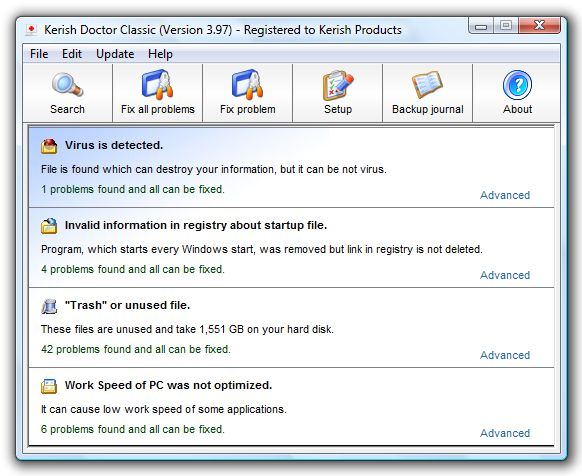Screen dimensions: 582x476
Task: Click the Work Speed of PC icon
Action: click(49, 386)
